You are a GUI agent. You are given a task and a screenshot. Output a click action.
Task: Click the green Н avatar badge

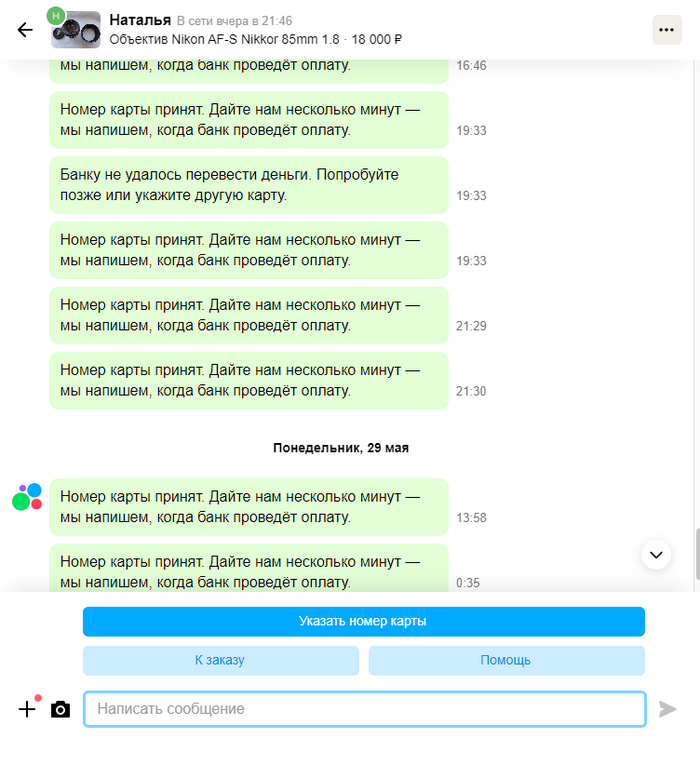click(56, 16)
